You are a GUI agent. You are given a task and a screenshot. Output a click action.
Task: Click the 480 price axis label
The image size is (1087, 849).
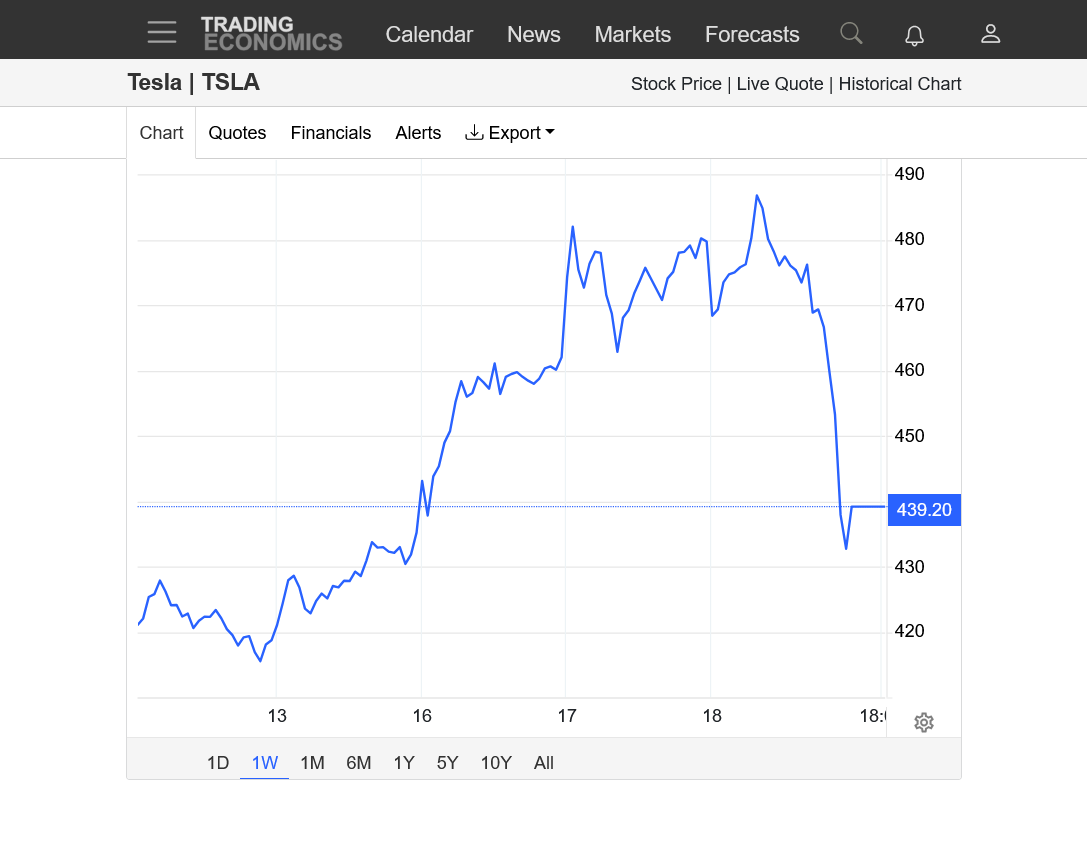(910, 239)
